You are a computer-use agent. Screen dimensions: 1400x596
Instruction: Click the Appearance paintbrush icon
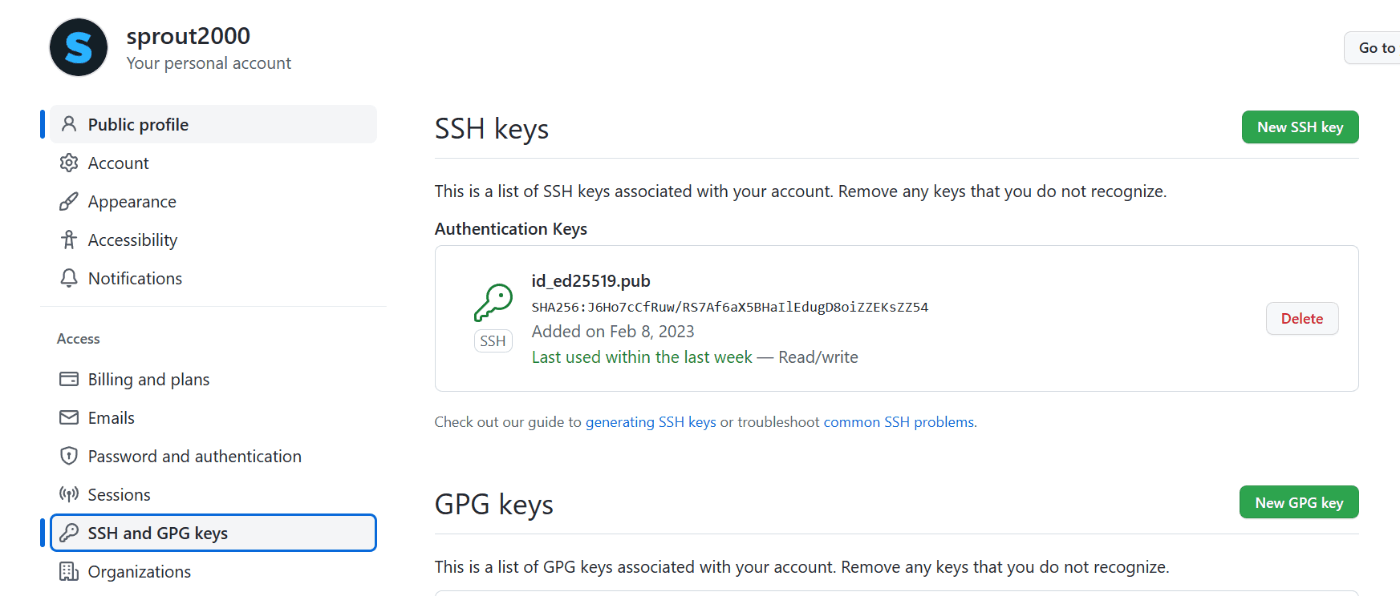(x=69, y=202)
